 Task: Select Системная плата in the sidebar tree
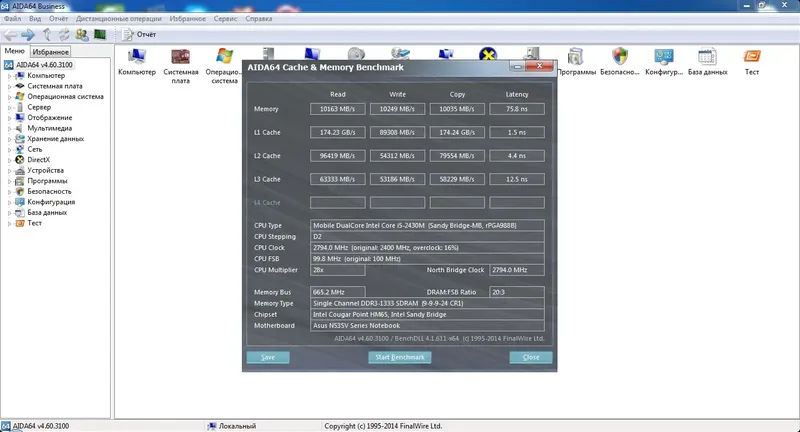[55, 86]
